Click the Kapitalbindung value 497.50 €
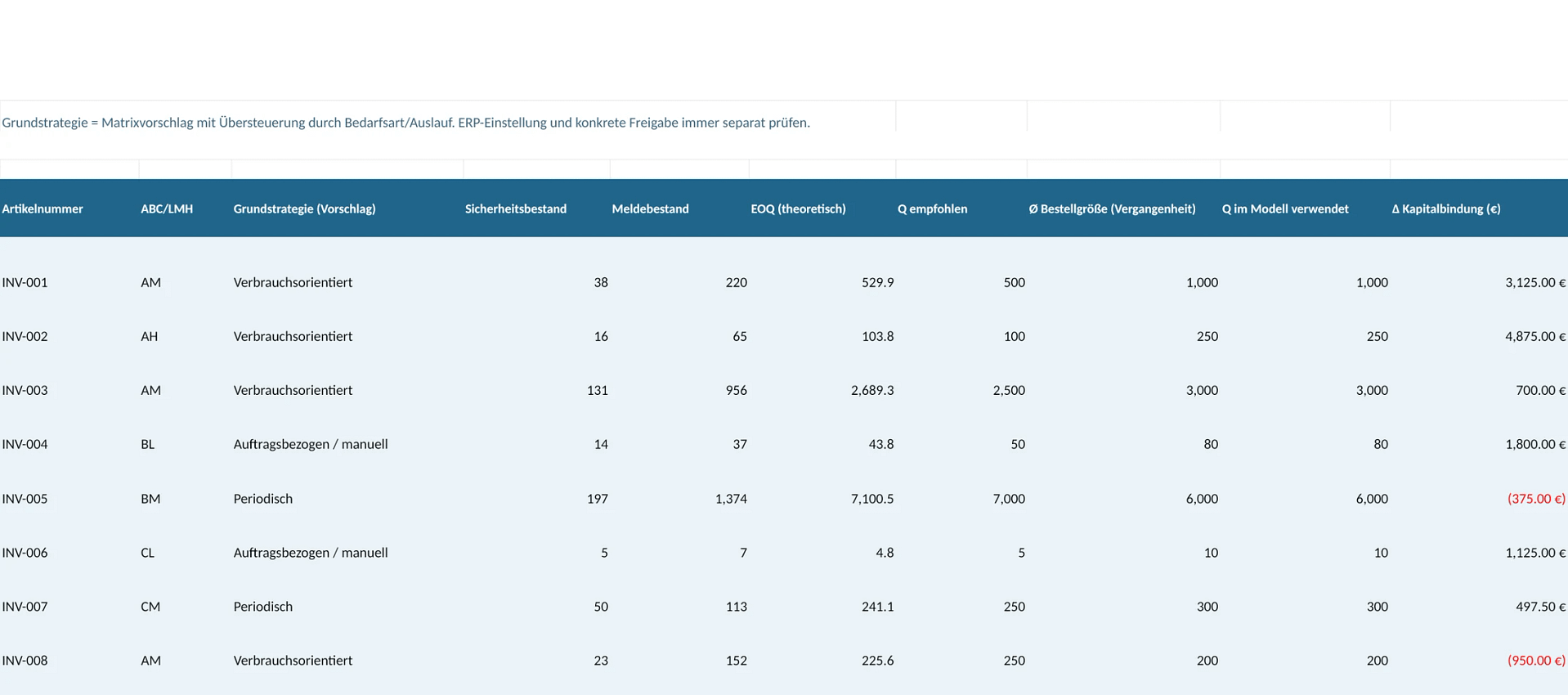Image resolution: width=1568 pixels, height=695 pixels. coord(1540,607)
